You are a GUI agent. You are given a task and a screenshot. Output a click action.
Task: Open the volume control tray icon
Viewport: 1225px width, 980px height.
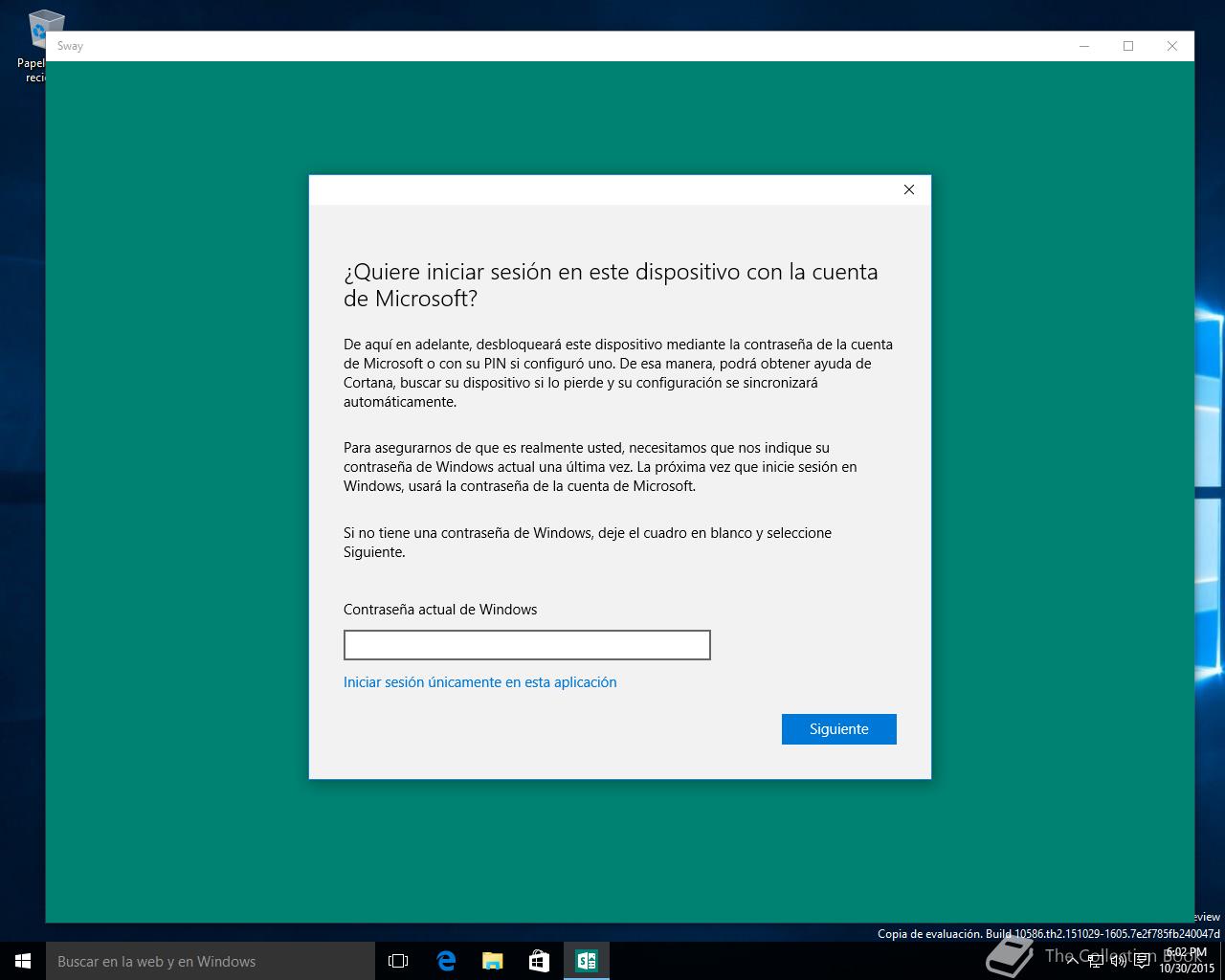coord(1118,961)
